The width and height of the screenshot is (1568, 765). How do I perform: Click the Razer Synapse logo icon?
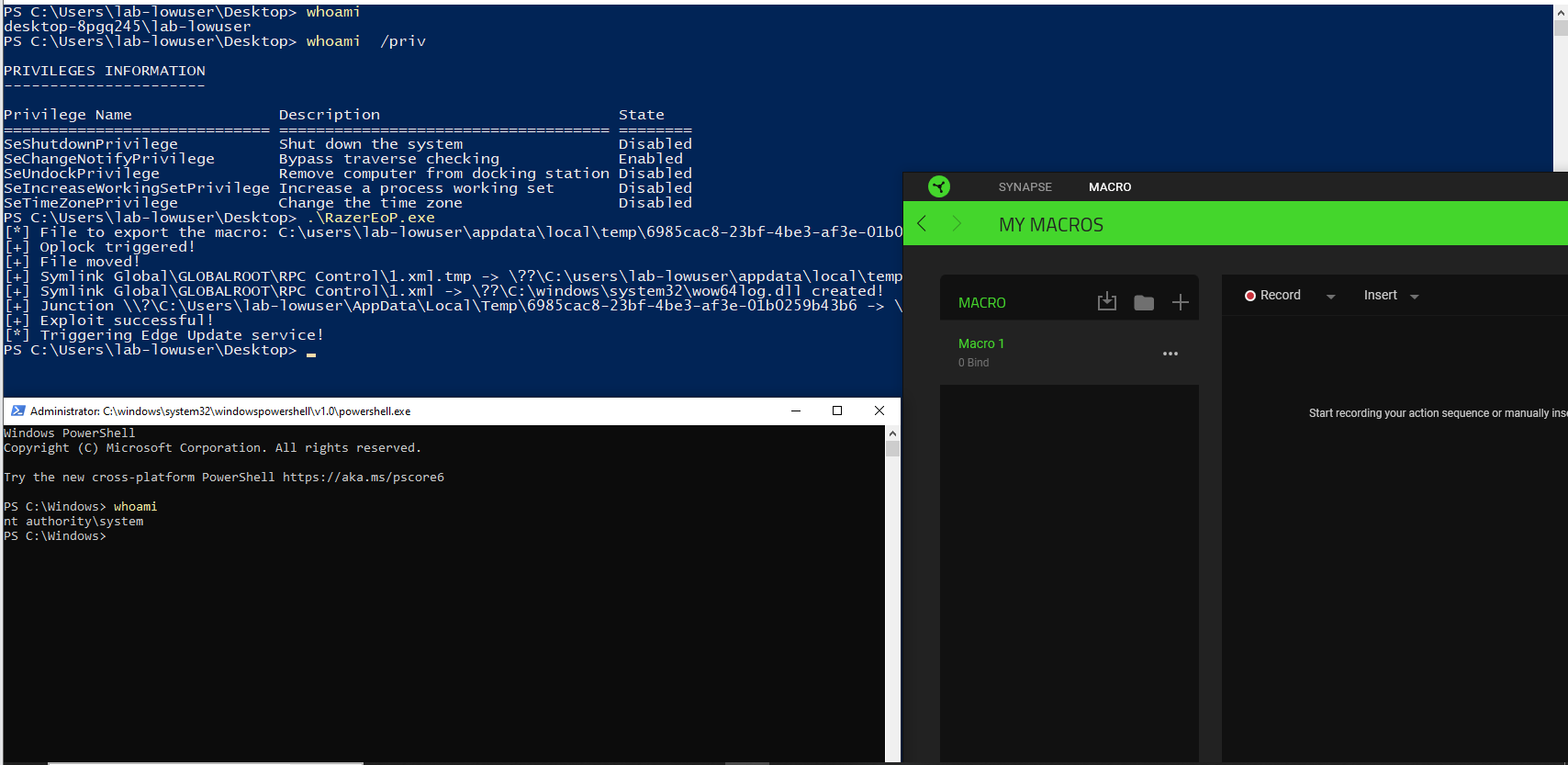coord(938,186)
